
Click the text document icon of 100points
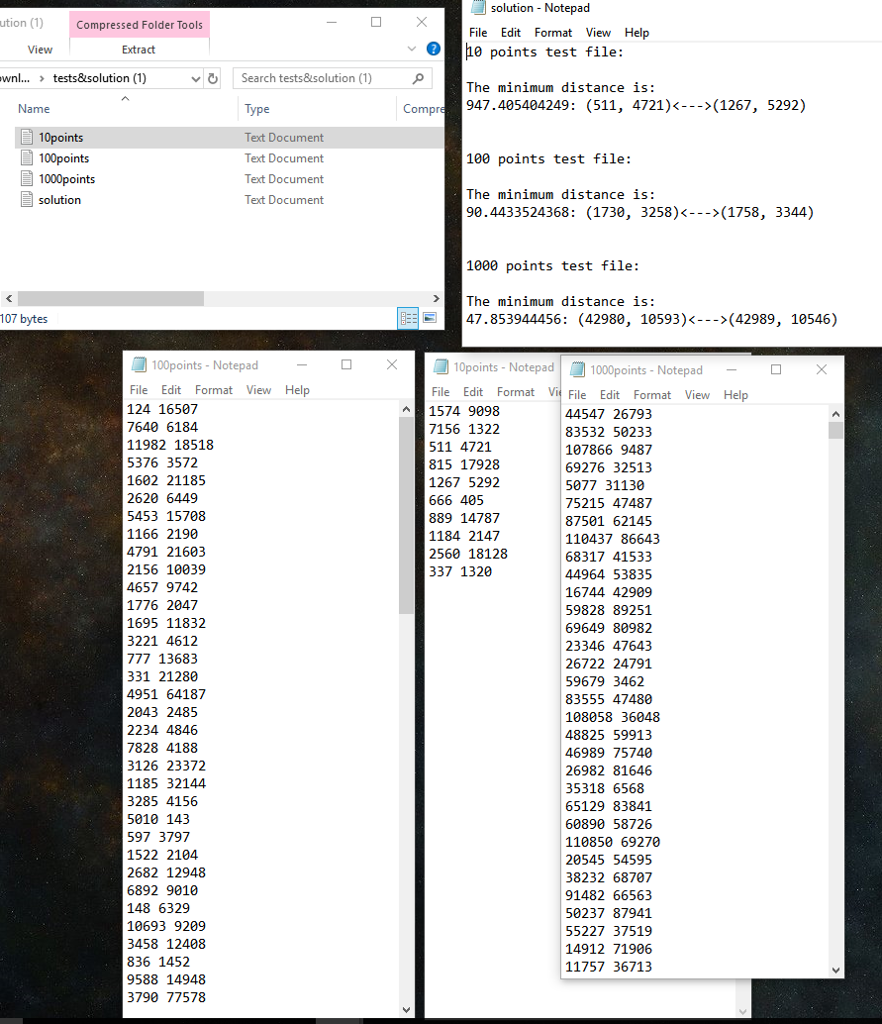click(25, 158)
